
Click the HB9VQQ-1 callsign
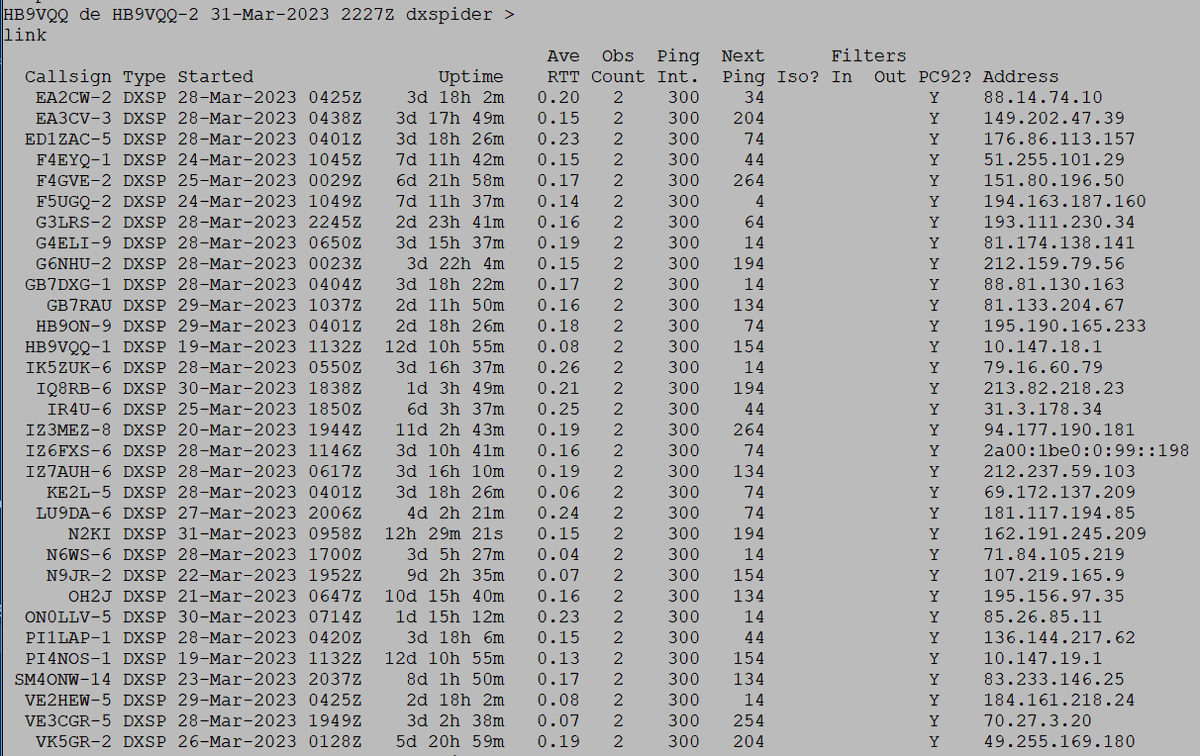(69, 347)
